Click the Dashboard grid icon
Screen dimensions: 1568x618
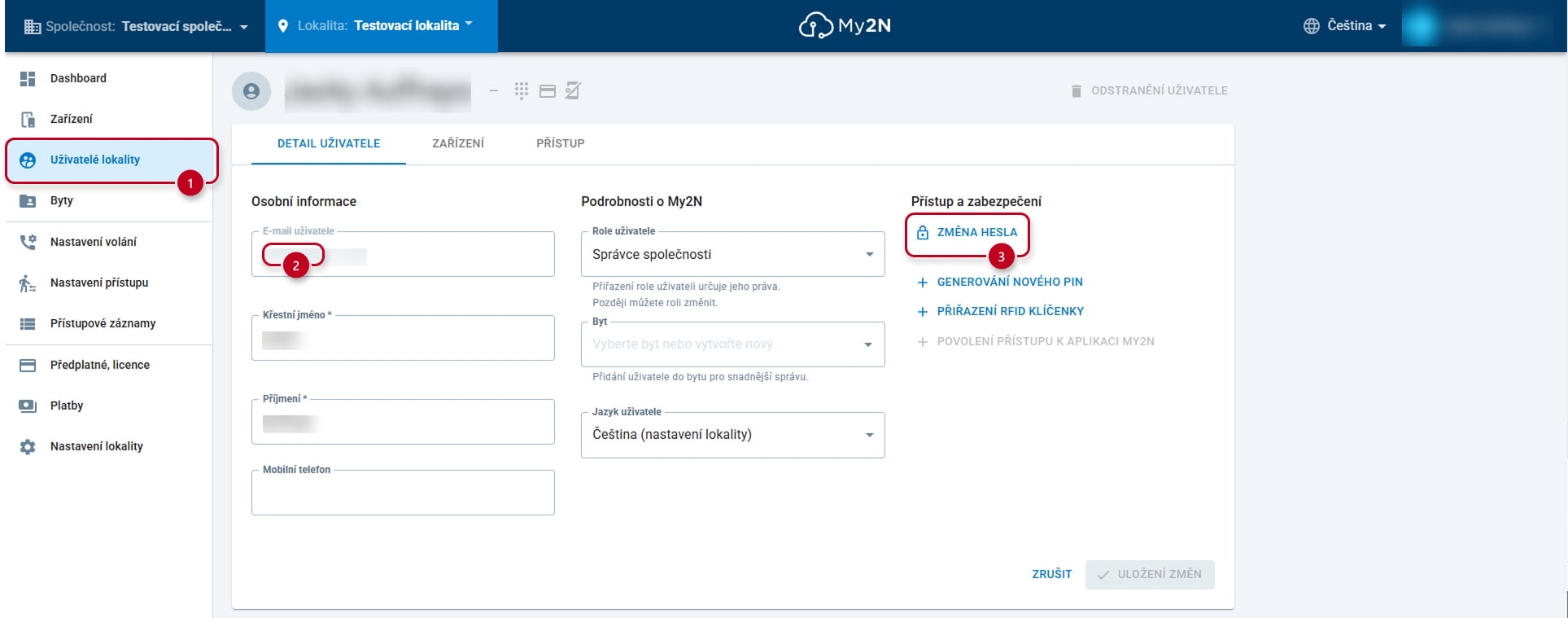(x=28, y=78)
